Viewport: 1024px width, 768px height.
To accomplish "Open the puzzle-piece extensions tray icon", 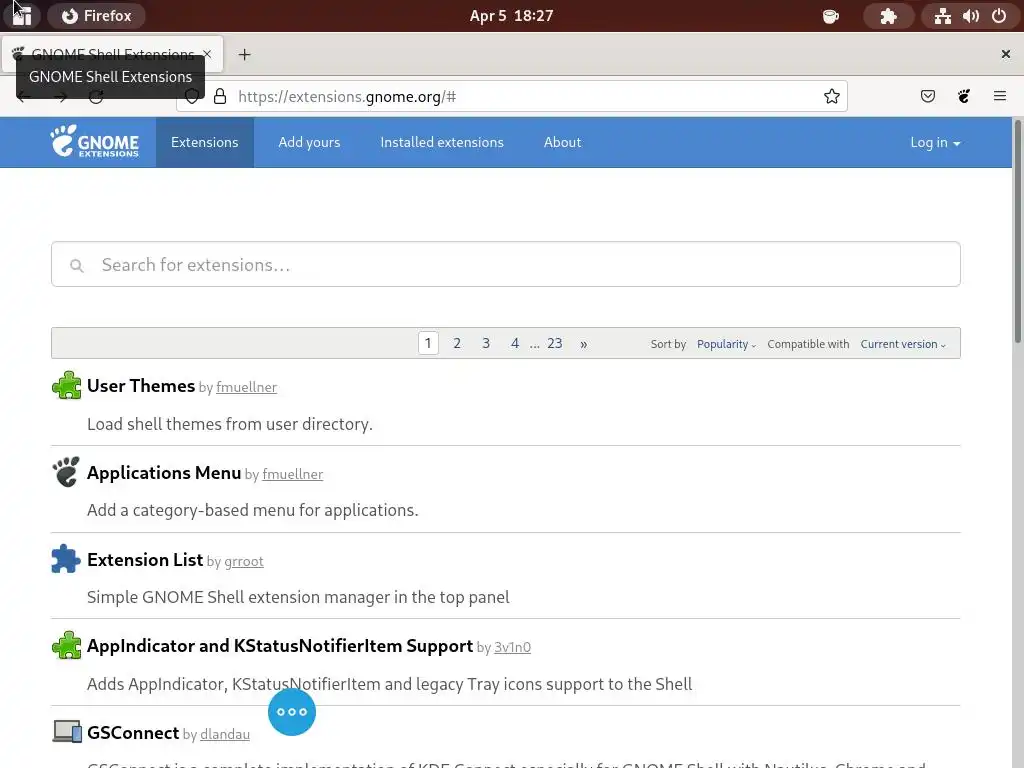I will [x=888, y=16].
